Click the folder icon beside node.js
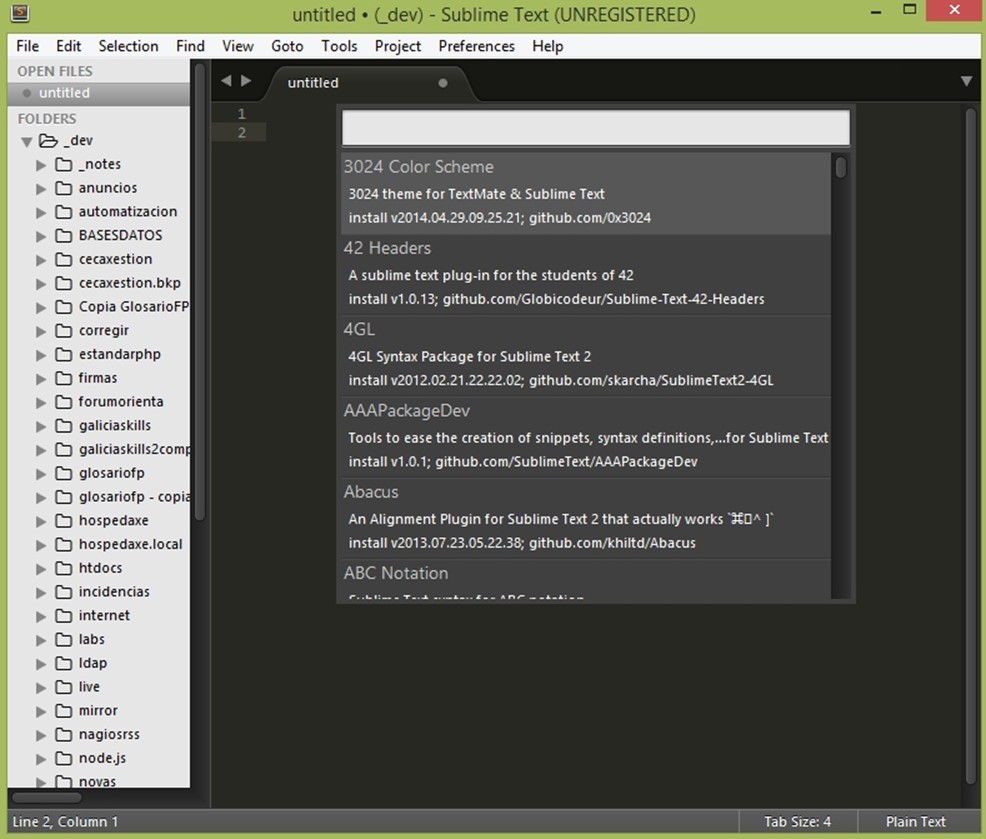Screen dimensions: 986x839 pyautogui.click(x=64, y=758)
